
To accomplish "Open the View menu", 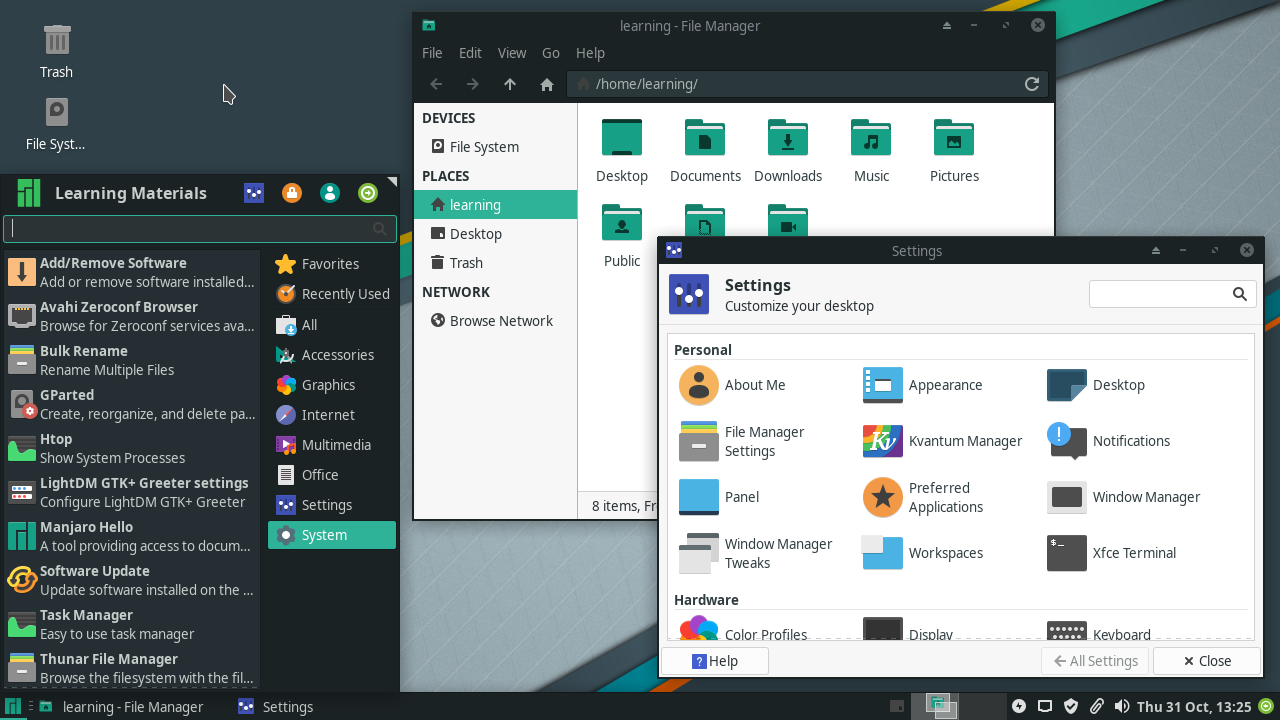I will click(x=512, y=53).
